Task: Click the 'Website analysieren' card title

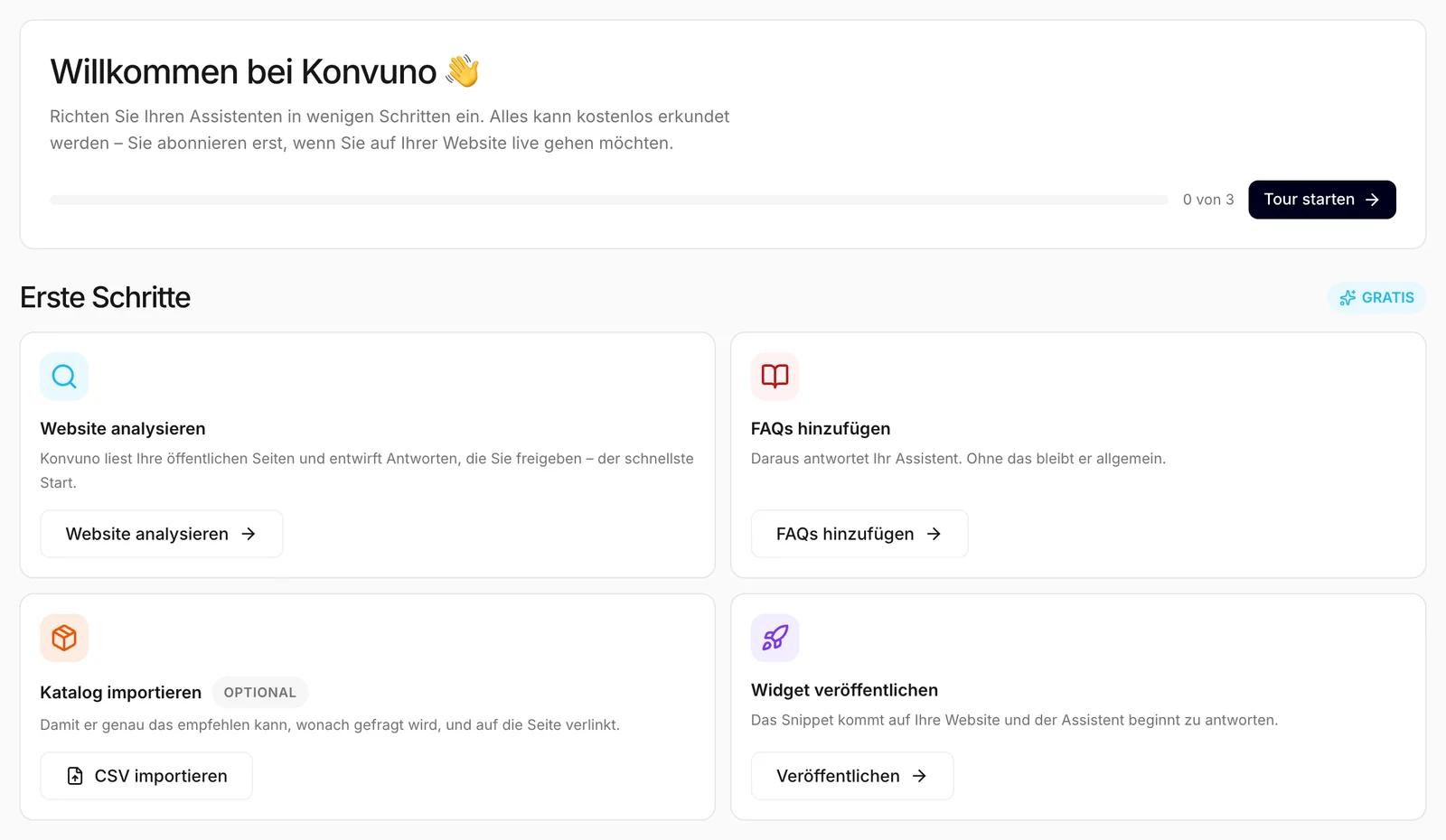Action: pos(123,429)
